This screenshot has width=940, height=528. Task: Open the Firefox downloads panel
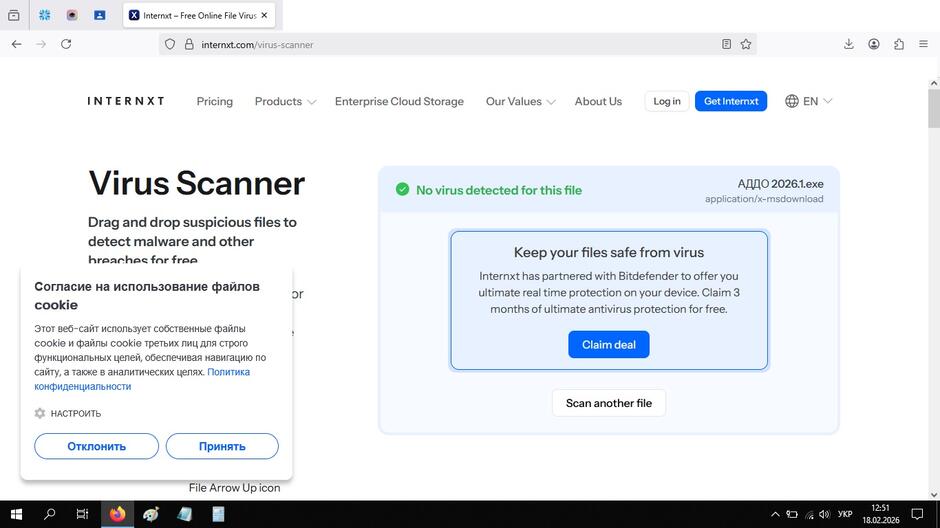pyautogui.click(x=848, y=44)
